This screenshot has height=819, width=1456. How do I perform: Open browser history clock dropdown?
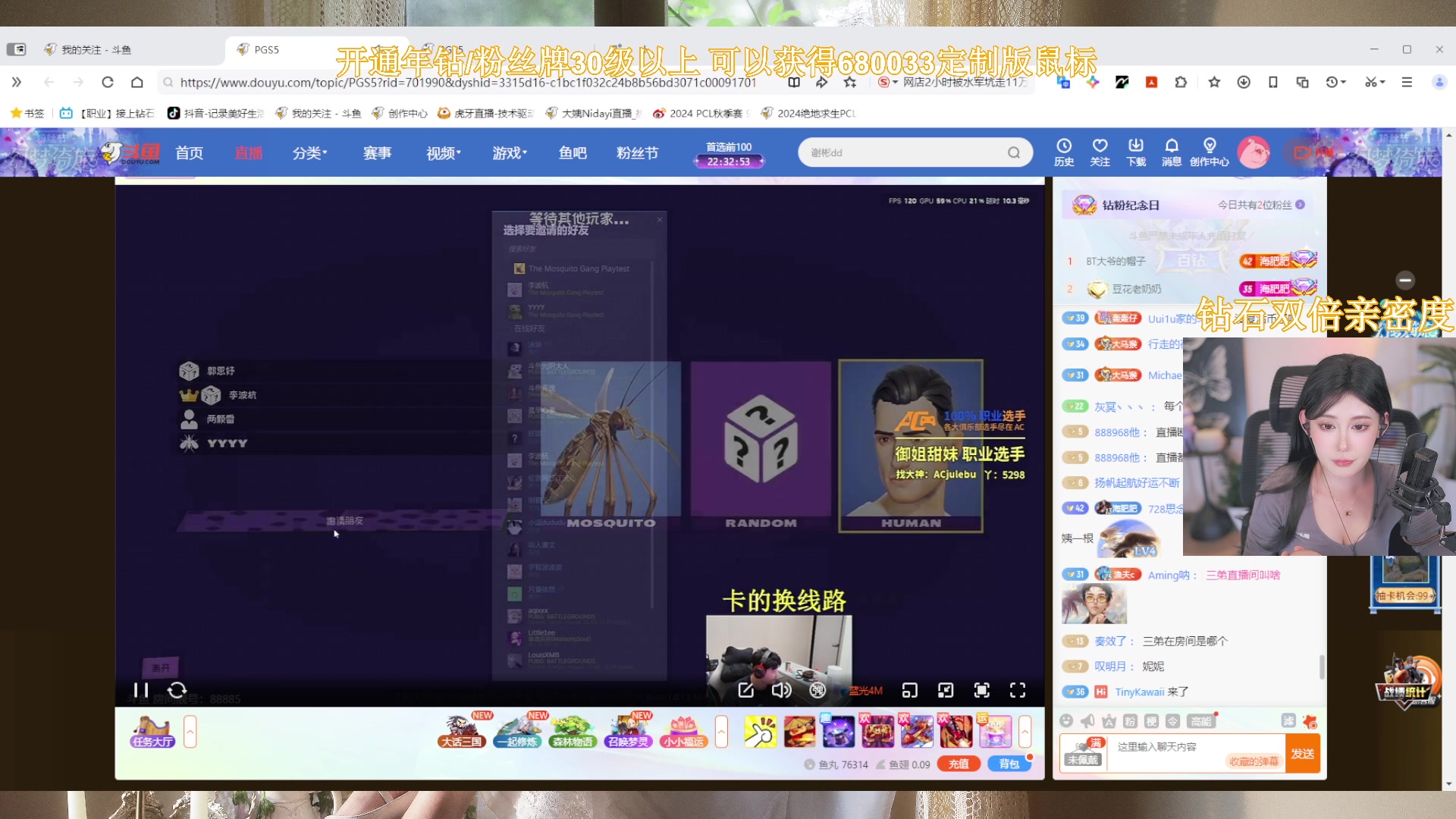pyautogui.click(x=1336, y=82)
